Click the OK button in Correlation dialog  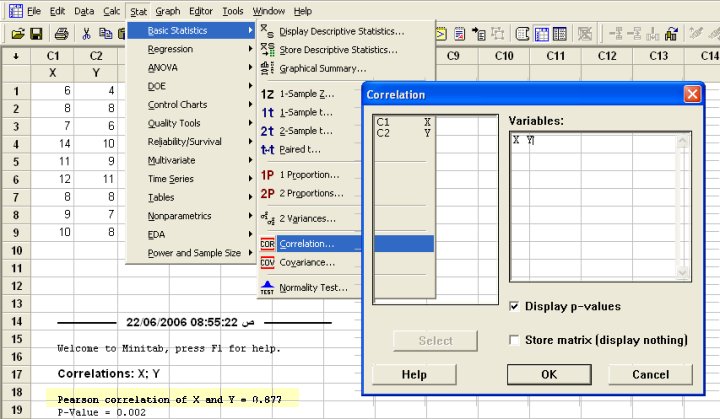[x=549, y=374]
